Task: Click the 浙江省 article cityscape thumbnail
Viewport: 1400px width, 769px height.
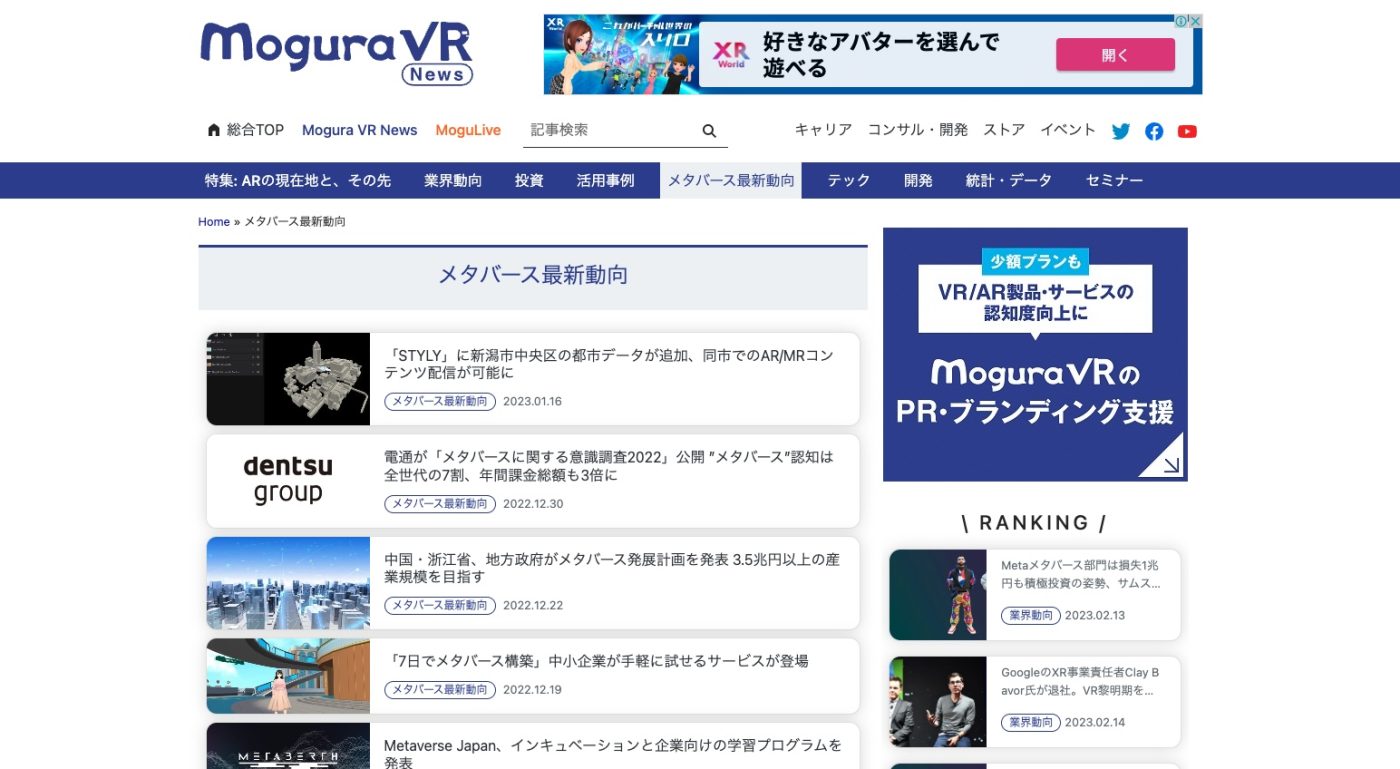Action: (288, 583)
